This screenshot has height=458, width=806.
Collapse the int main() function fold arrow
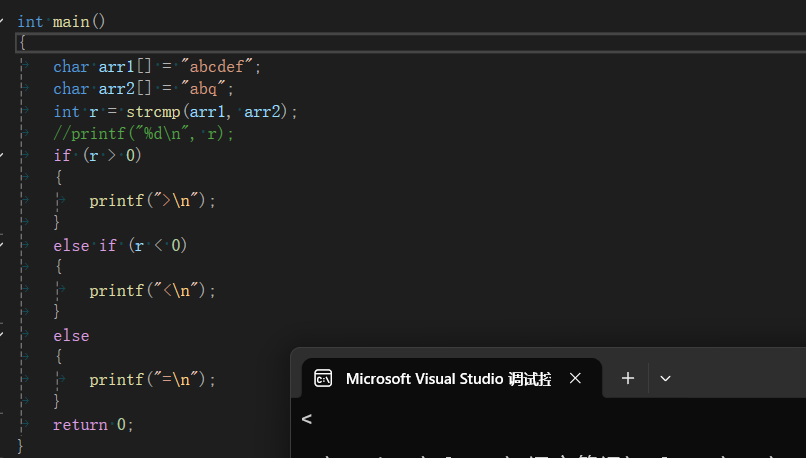[x=2, y=21]
